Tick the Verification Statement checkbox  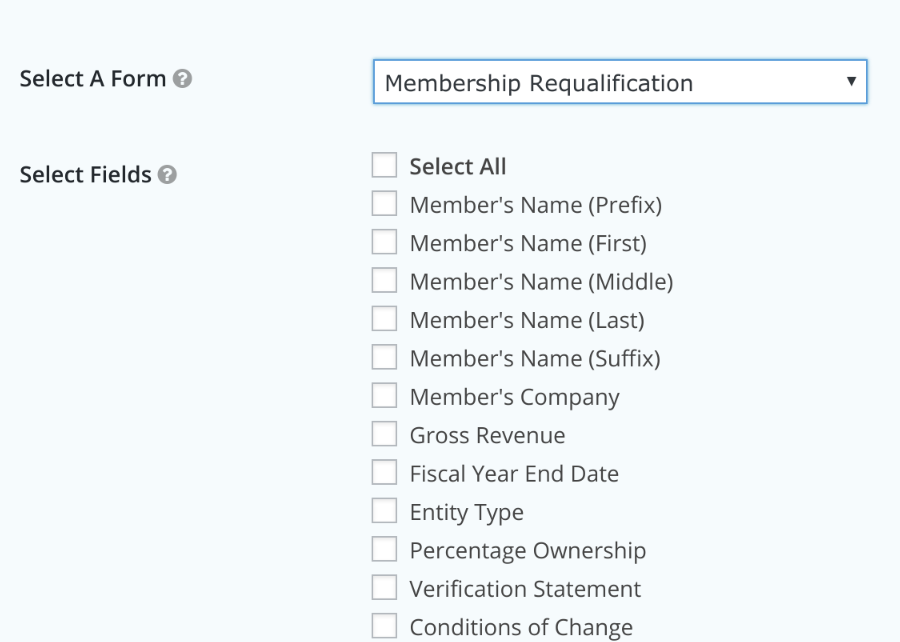coord(384,587)
